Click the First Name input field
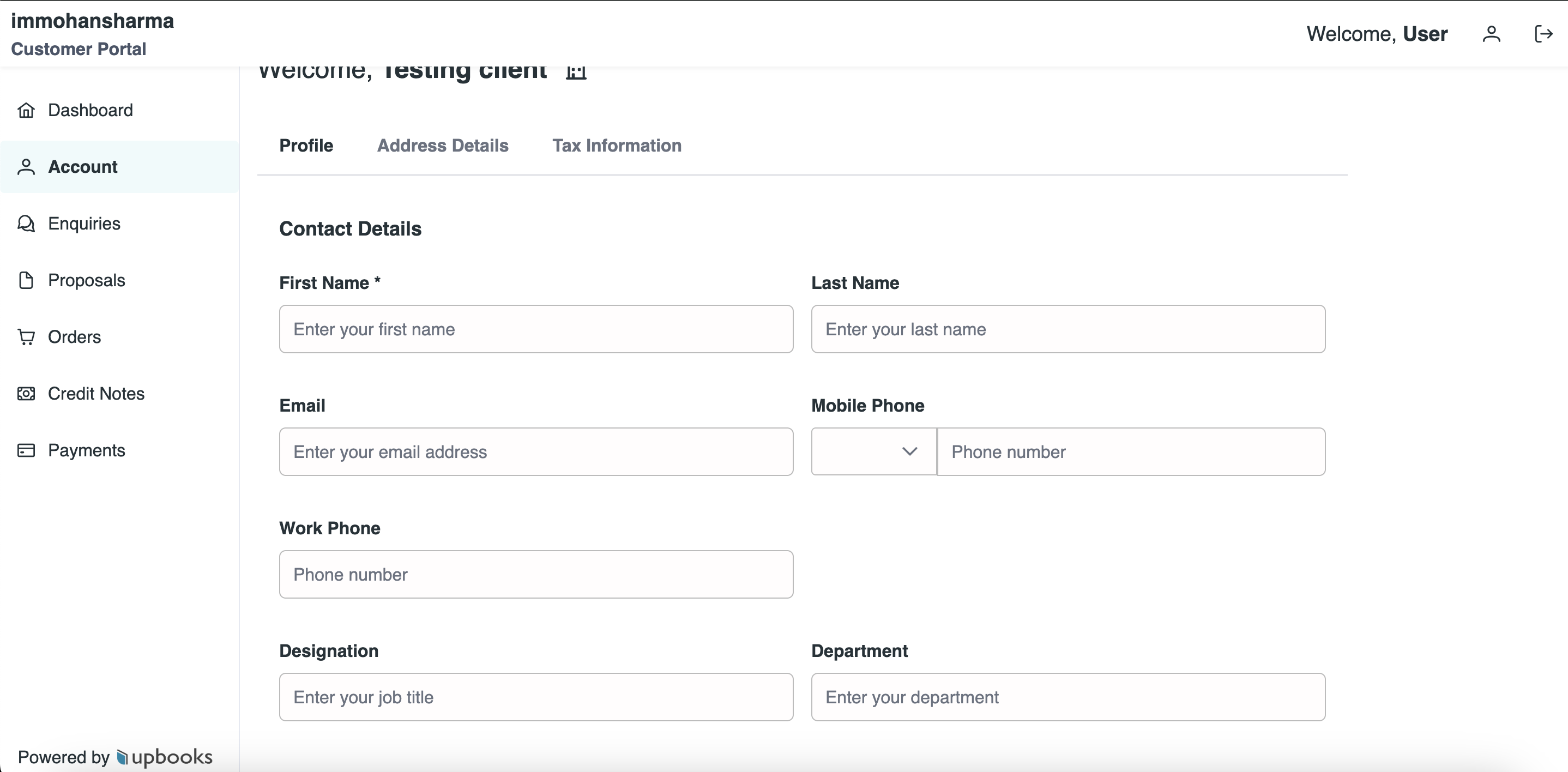Image resolution: width=1568 pixels, height=772 pixels. coord(535,329)
